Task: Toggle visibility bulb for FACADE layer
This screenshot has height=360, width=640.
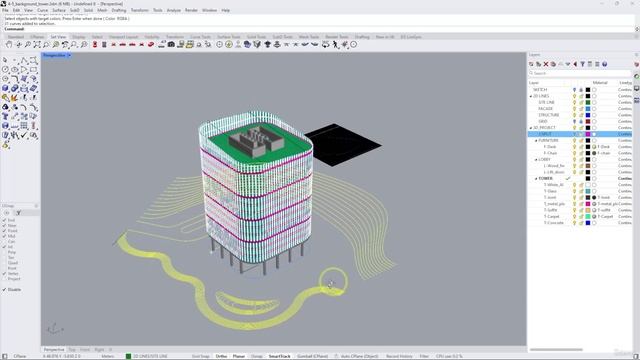Action: tap(574, 109)
